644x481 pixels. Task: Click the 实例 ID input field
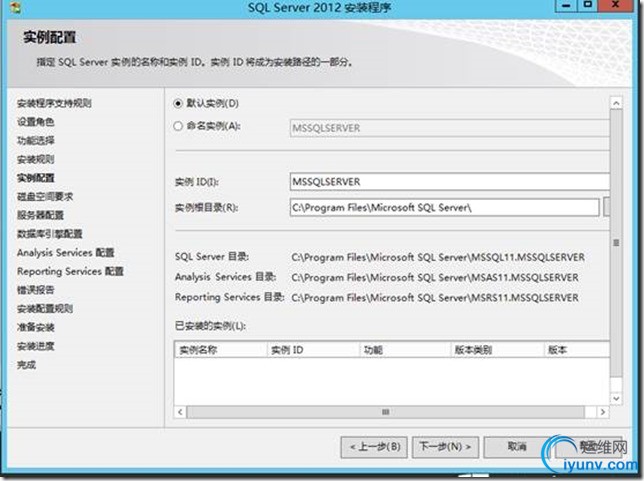coord(449,182)
